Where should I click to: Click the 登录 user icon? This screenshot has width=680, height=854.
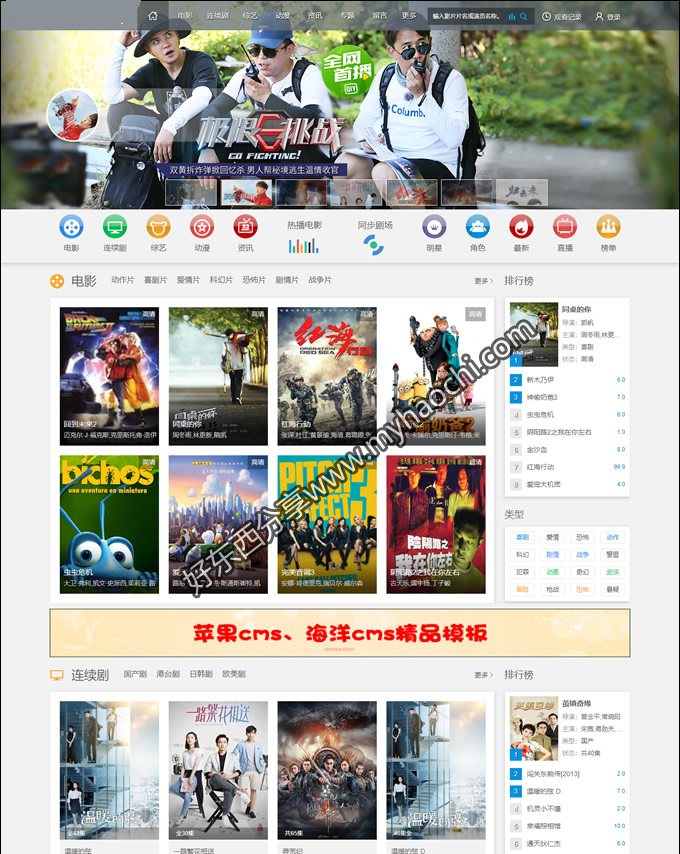tap(599, 16)
